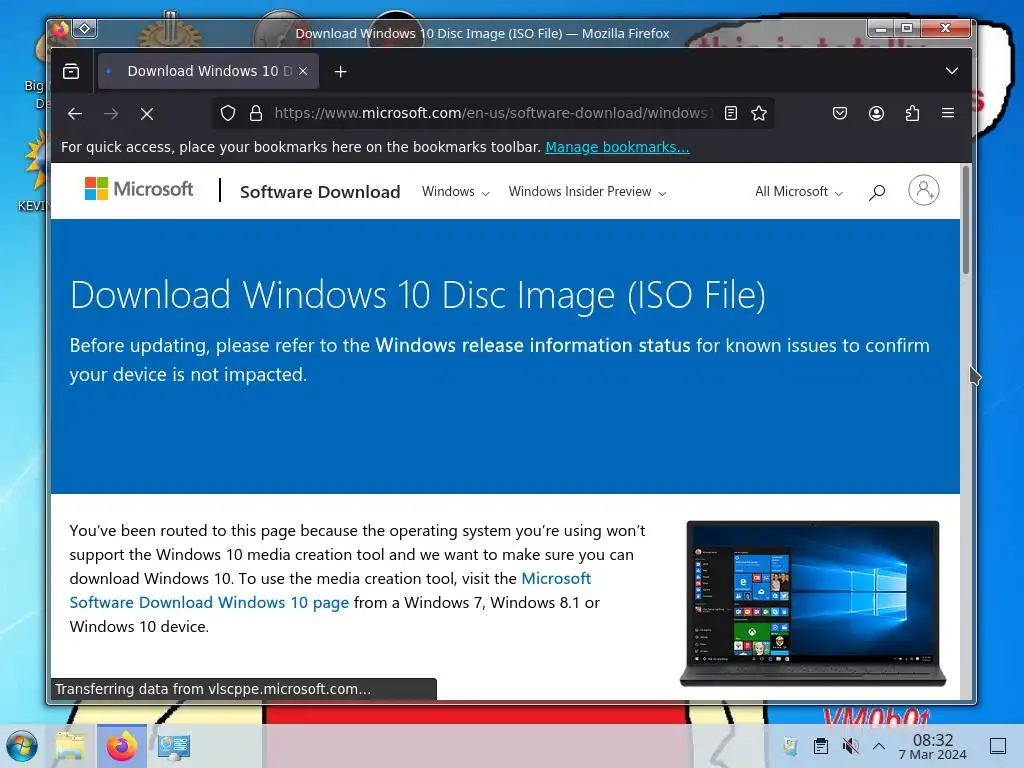This screenshot has width=1024, height=768.
Task: Click the URL address bar
Action: tap(493, 114)
